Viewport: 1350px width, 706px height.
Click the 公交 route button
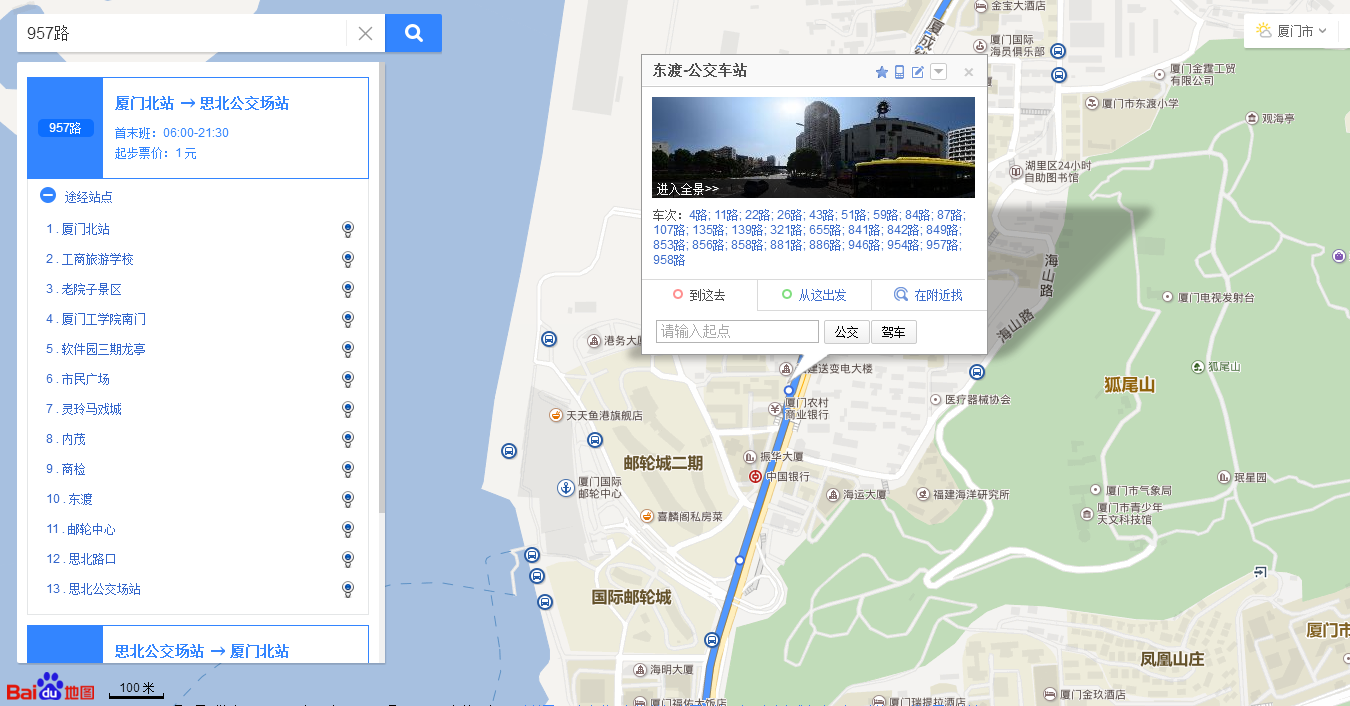coord(847,332)
